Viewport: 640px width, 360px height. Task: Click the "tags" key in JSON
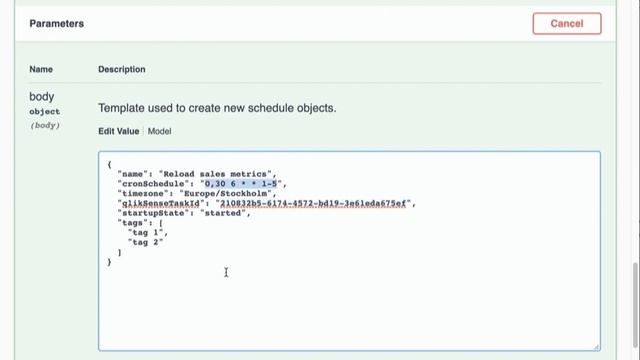(x=132, y=223)
